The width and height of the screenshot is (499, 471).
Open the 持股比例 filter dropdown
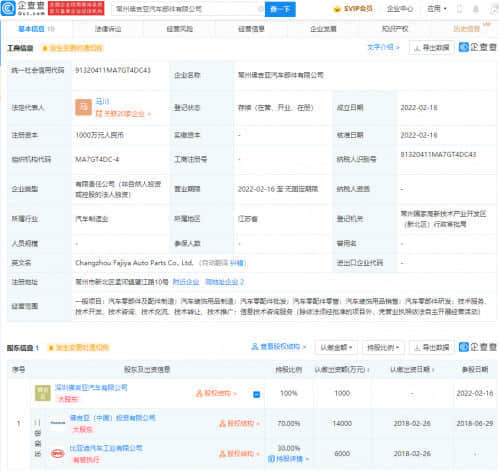tap(383, 348)
